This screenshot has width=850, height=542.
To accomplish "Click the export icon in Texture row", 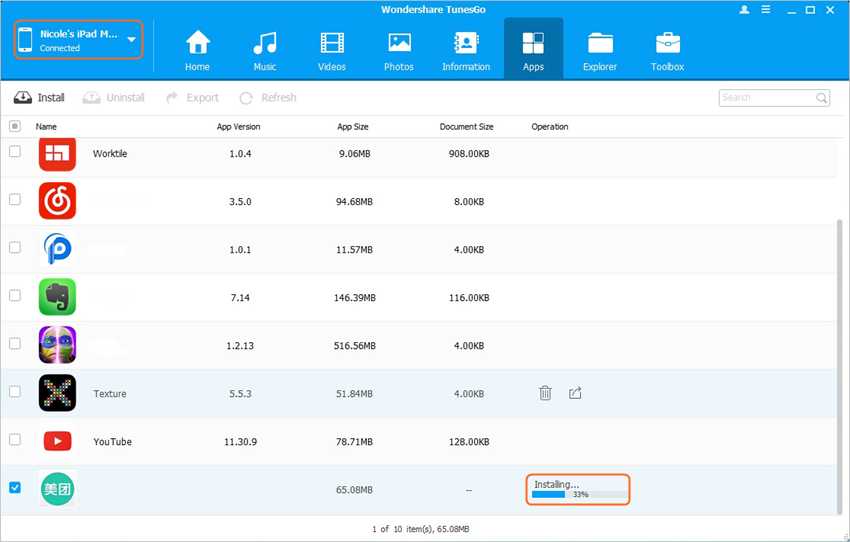I will pyautogui.click(x=575, y=393).
